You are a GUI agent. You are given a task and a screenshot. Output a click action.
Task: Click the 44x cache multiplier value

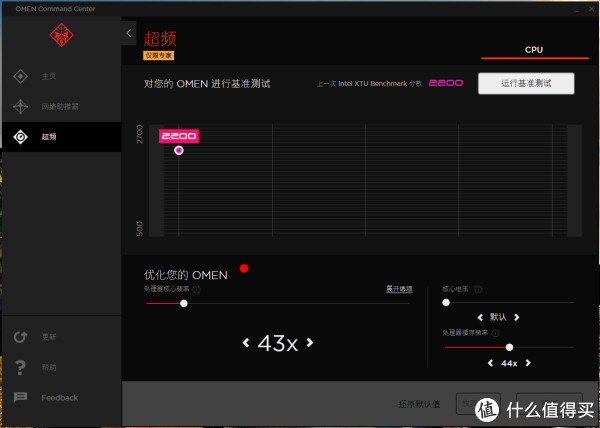(509, 363)
